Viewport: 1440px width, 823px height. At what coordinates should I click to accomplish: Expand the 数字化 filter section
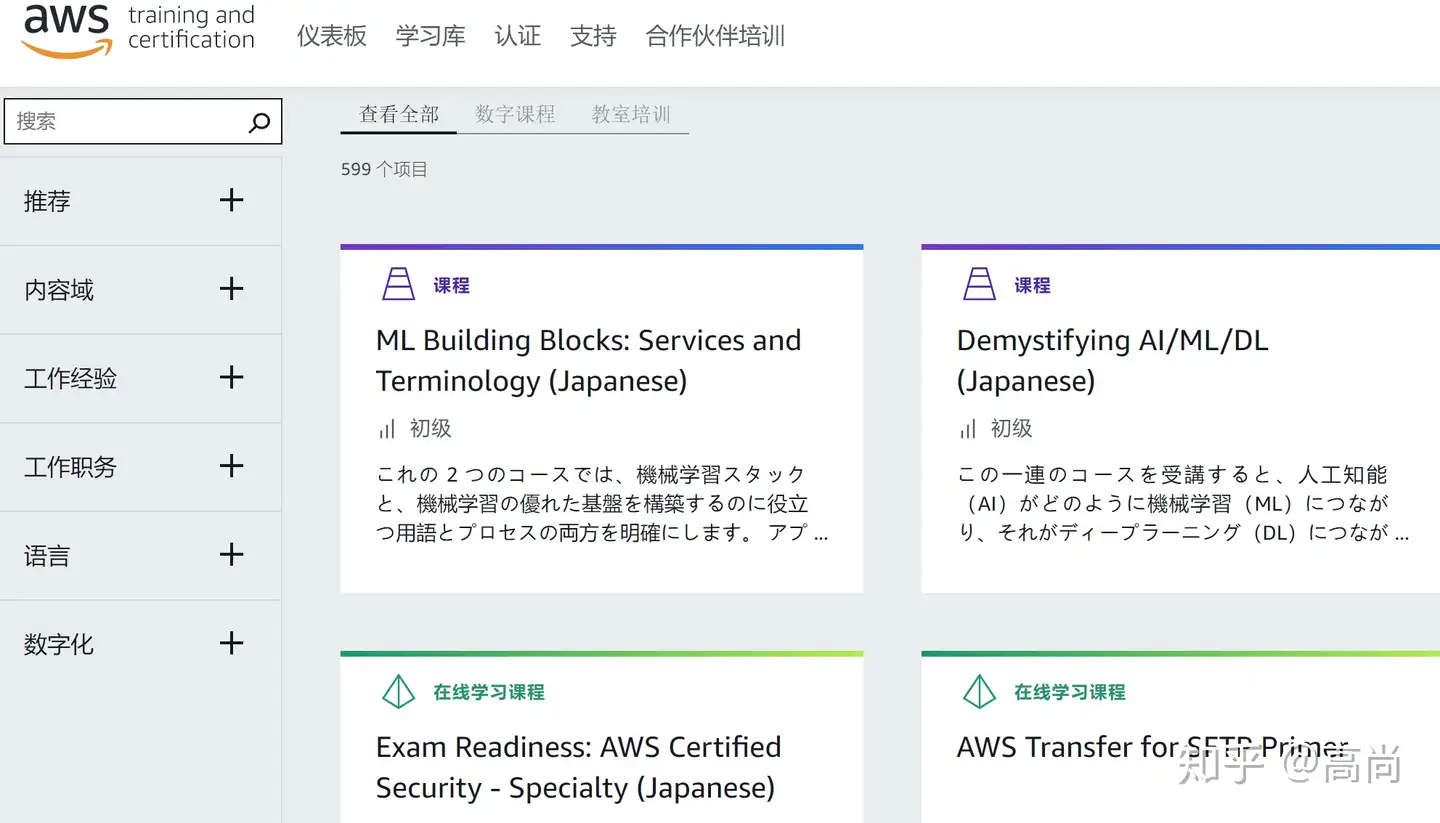coord(231,643)
